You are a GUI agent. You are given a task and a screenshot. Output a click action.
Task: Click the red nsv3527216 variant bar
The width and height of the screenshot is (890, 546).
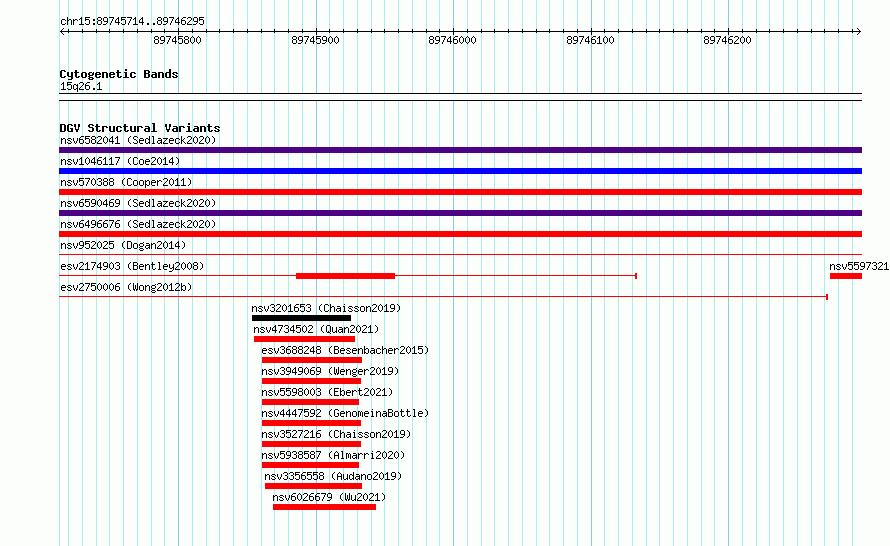pos(311,444)
